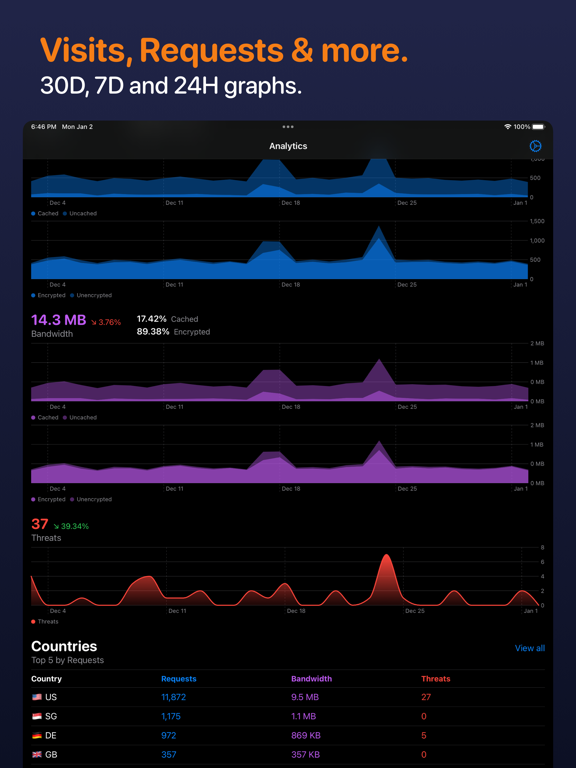Select the SG flag icon
This screenshot has width=576, height=768.
click(x=37, y=716)
